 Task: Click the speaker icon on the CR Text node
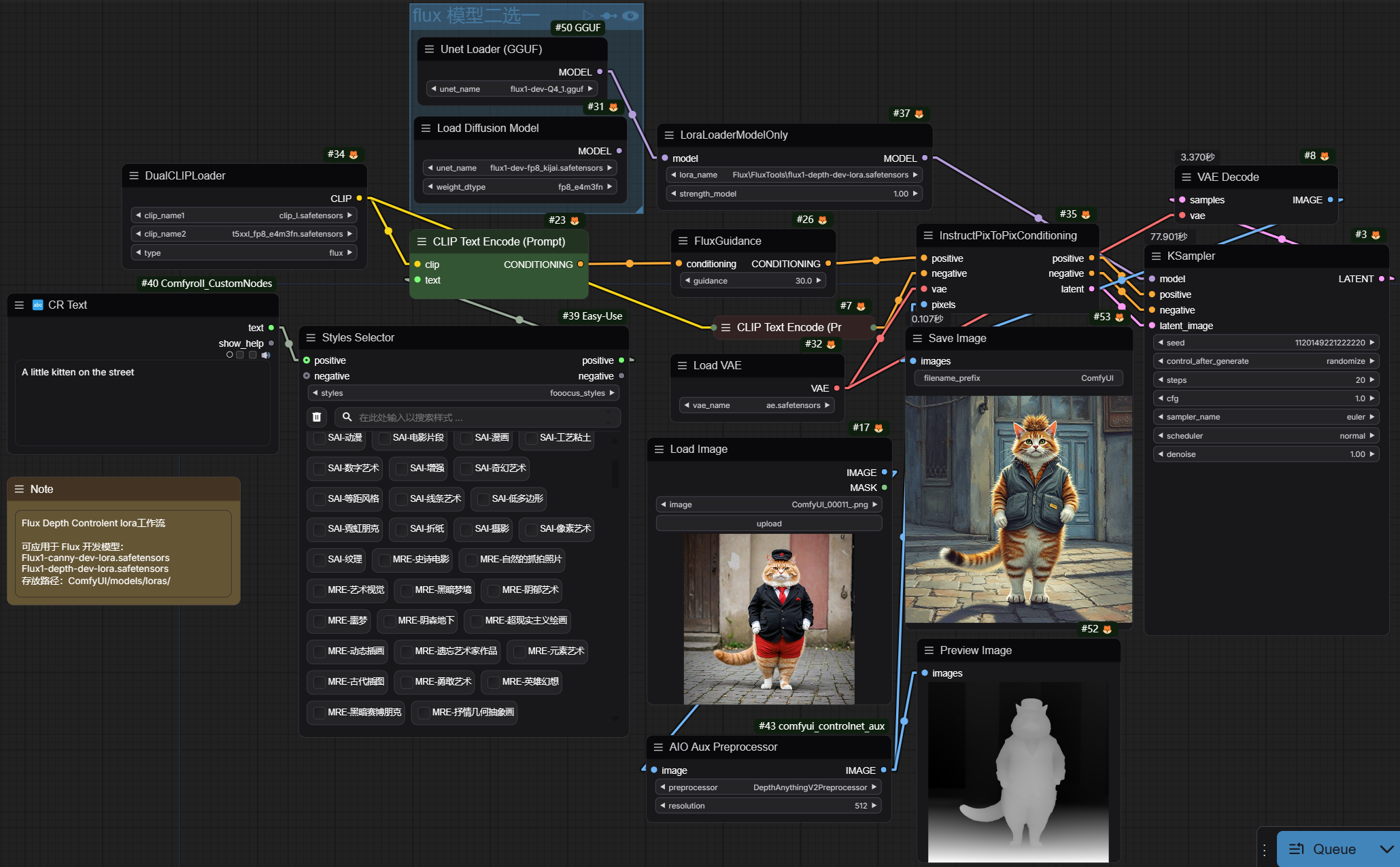pos(266,354)
